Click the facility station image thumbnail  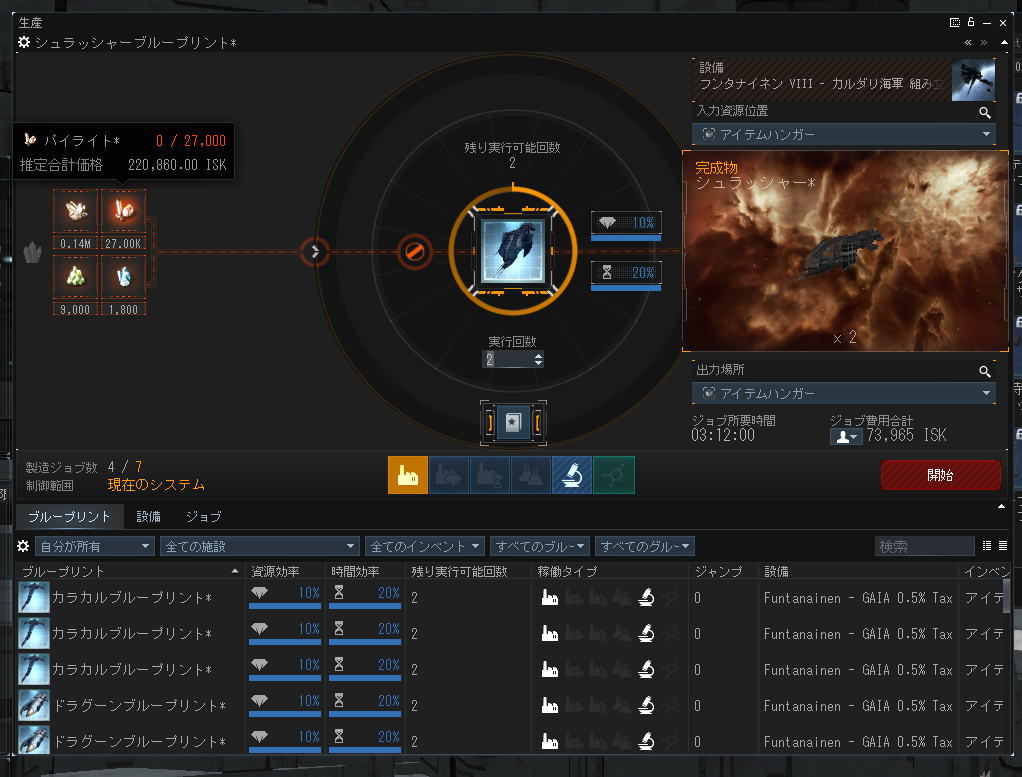(x=973, y=80)
